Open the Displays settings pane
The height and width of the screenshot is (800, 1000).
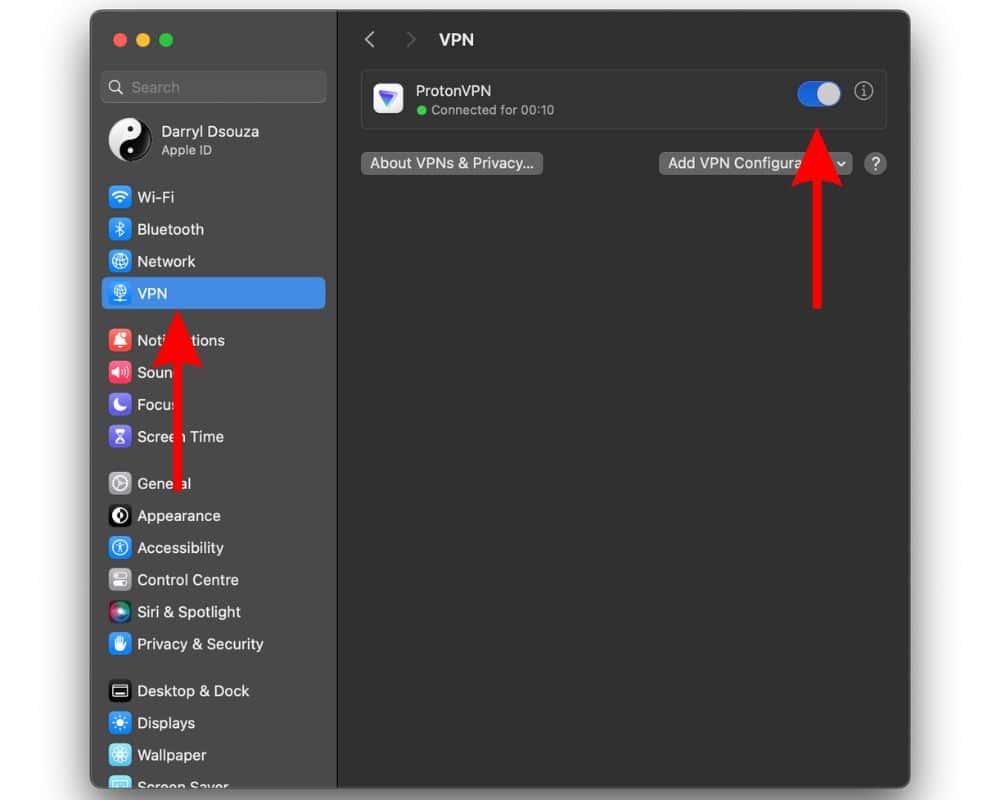(x=166, y=723)
